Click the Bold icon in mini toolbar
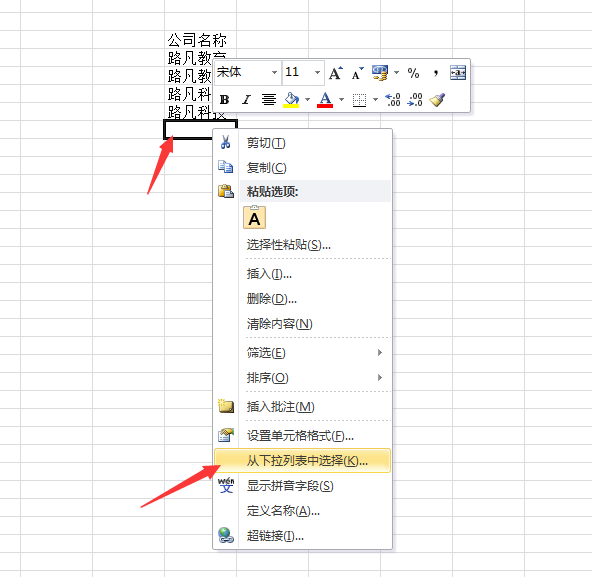The width and height of the screenshot is (592, 577). (x=225, y=100)
